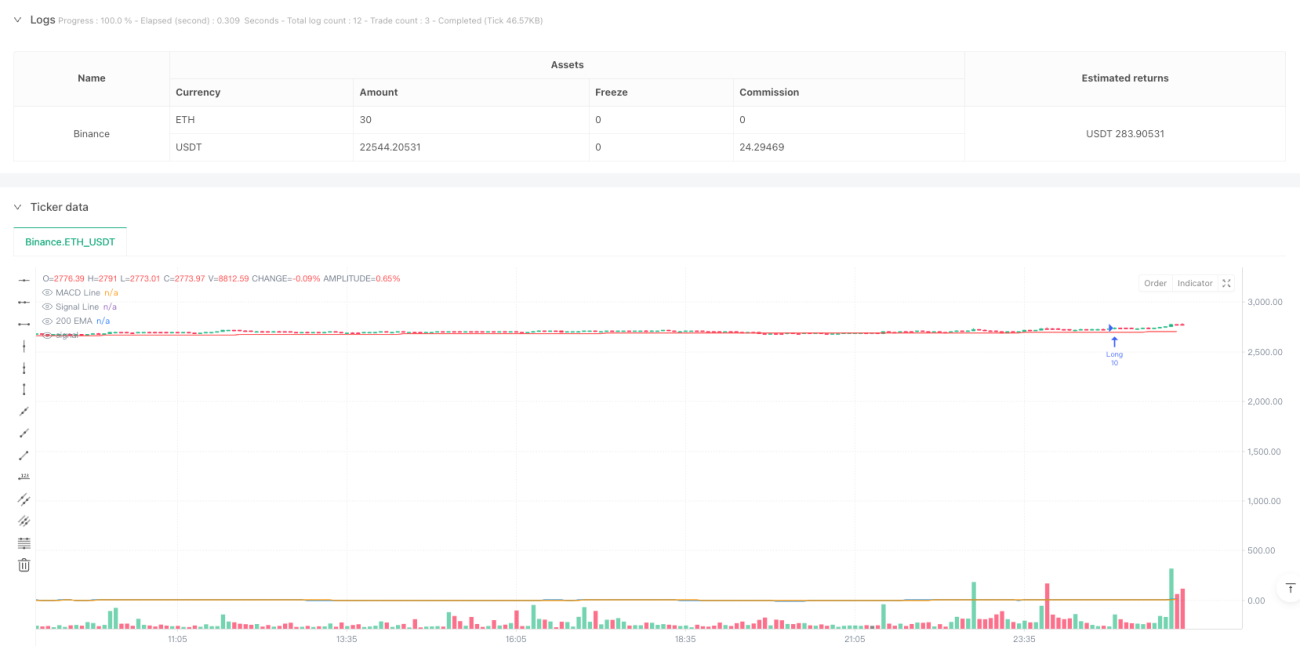1300x646 pixels.
Task: Click the scroll-to-top arrow button
Action: tap(1290, 588)
